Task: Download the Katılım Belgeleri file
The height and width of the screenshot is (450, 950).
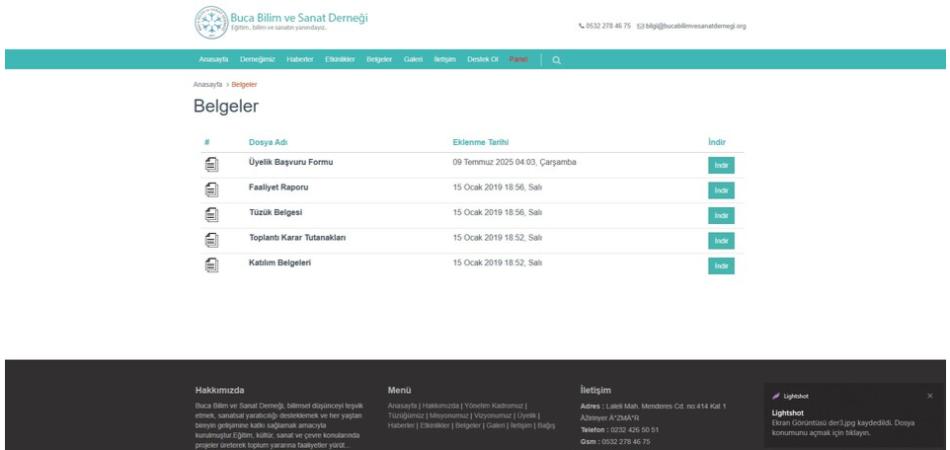Action: point(721,266)
